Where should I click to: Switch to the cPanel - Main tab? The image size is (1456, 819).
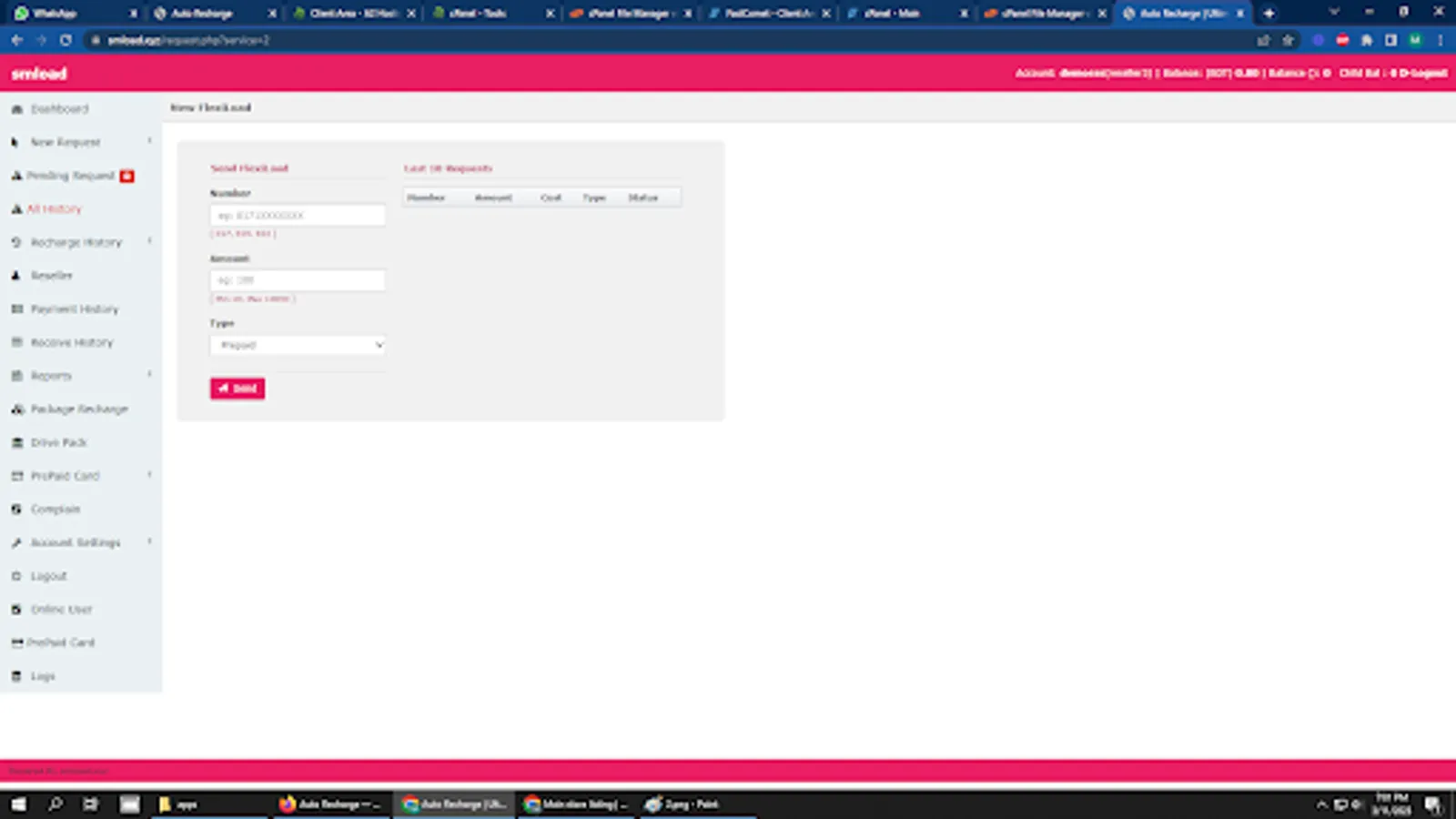[908, 13]
